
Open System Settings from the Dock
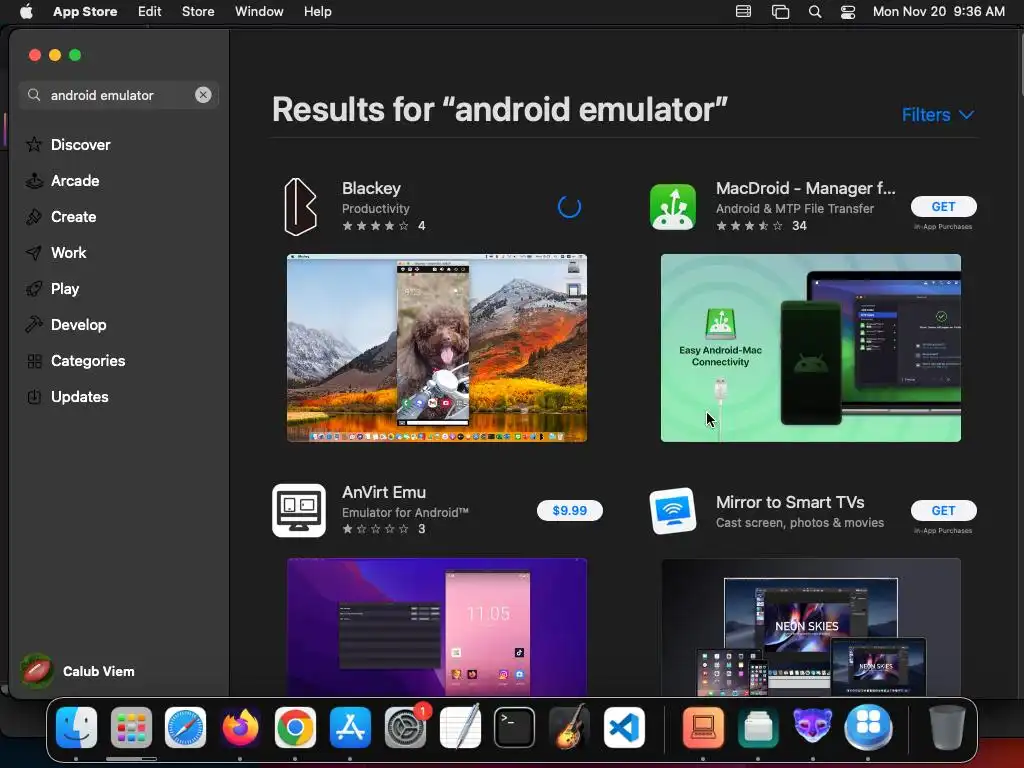pos(406,728)
